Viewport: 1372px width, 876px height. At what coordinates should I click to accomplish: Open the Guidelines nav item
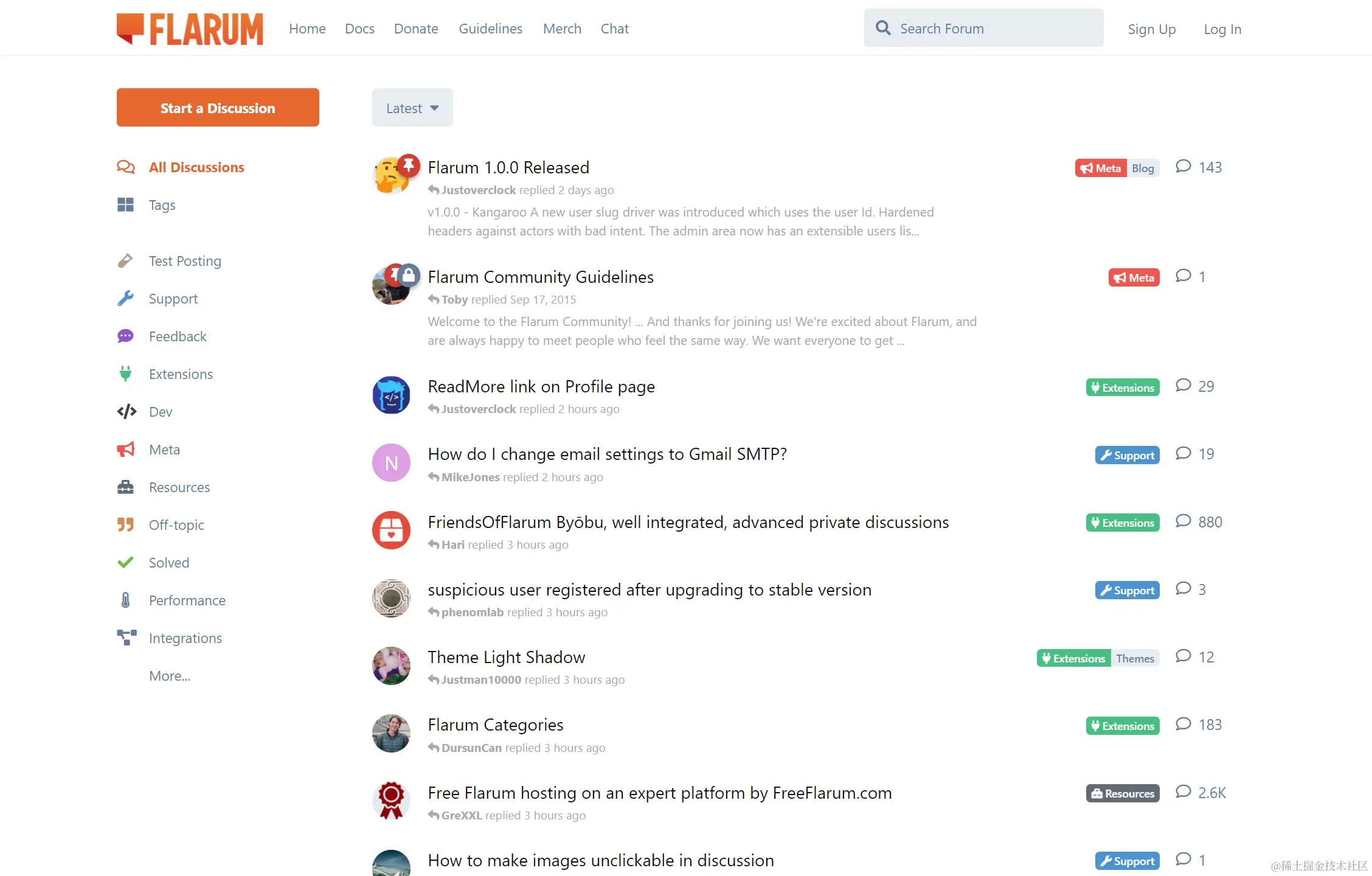click(490, 29)
